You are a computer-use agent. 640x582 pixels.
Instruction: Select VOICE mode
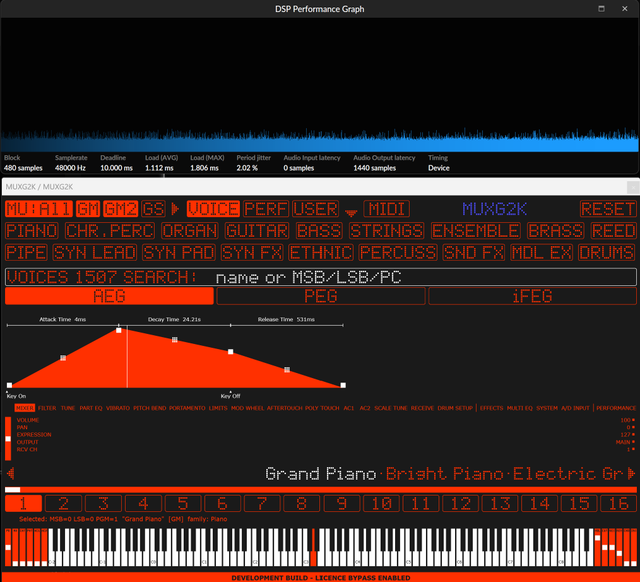(x=213, y=209)
